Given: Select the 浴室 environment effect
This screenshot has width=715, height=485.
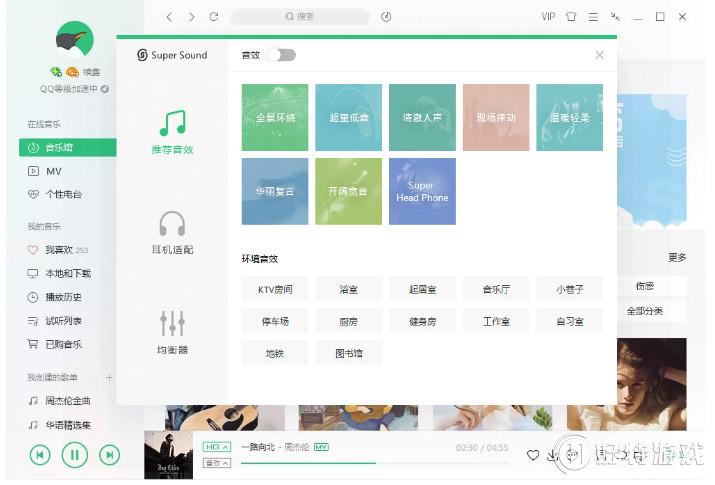Looking at the screenshot, I should 348,289.
